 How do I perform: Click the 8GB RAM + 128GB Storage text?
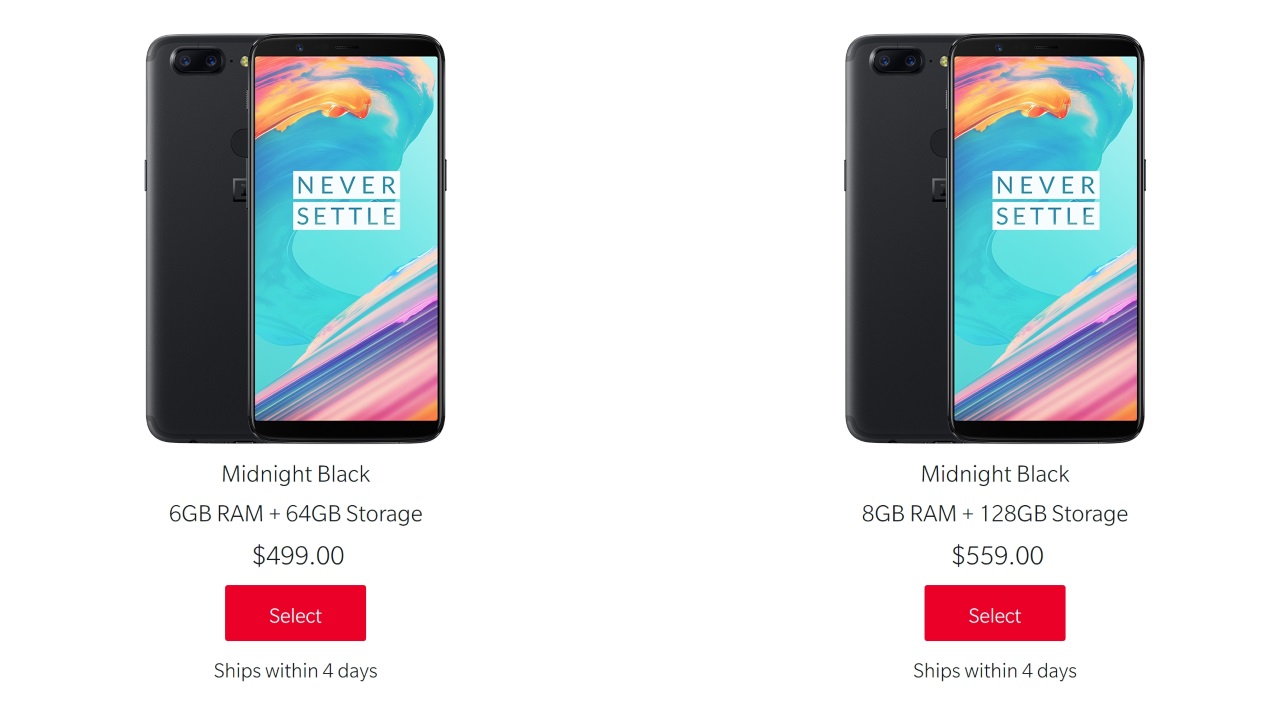994,514
